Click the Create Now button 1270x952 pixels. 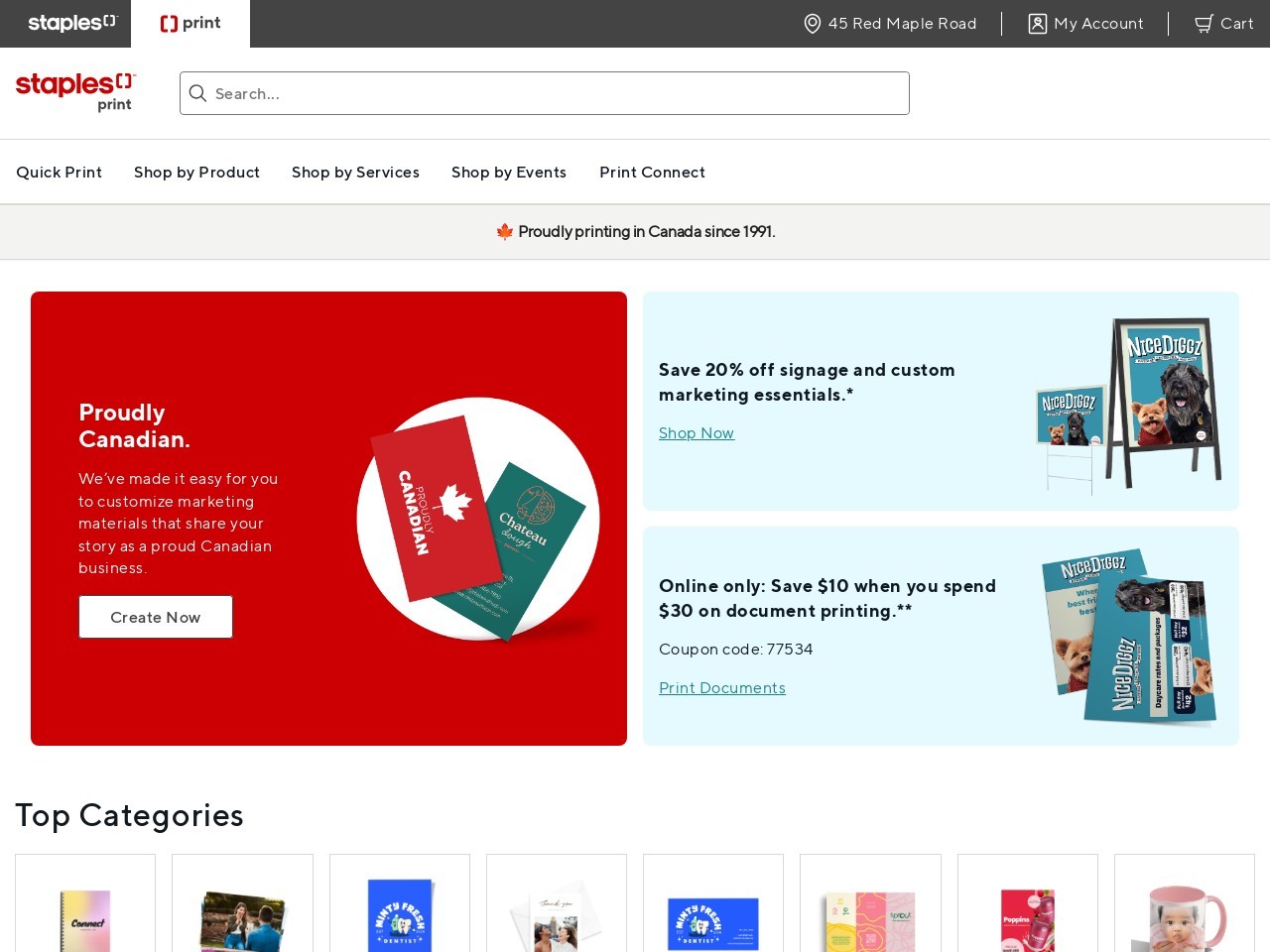click(x=156, y=617)
